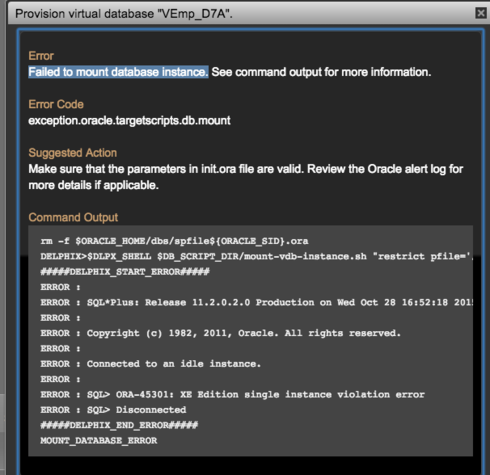
Task: Click the DELPHIX_END_ERROR marker line
Action: [119, 425]
